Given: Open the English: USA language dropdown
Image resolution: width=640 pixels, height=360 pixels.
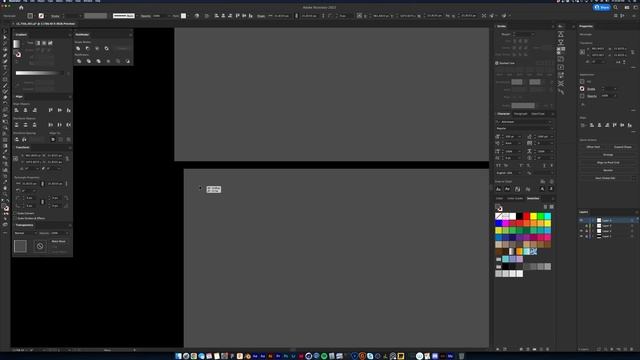Looking at the screenshot, I should point(509,173).
